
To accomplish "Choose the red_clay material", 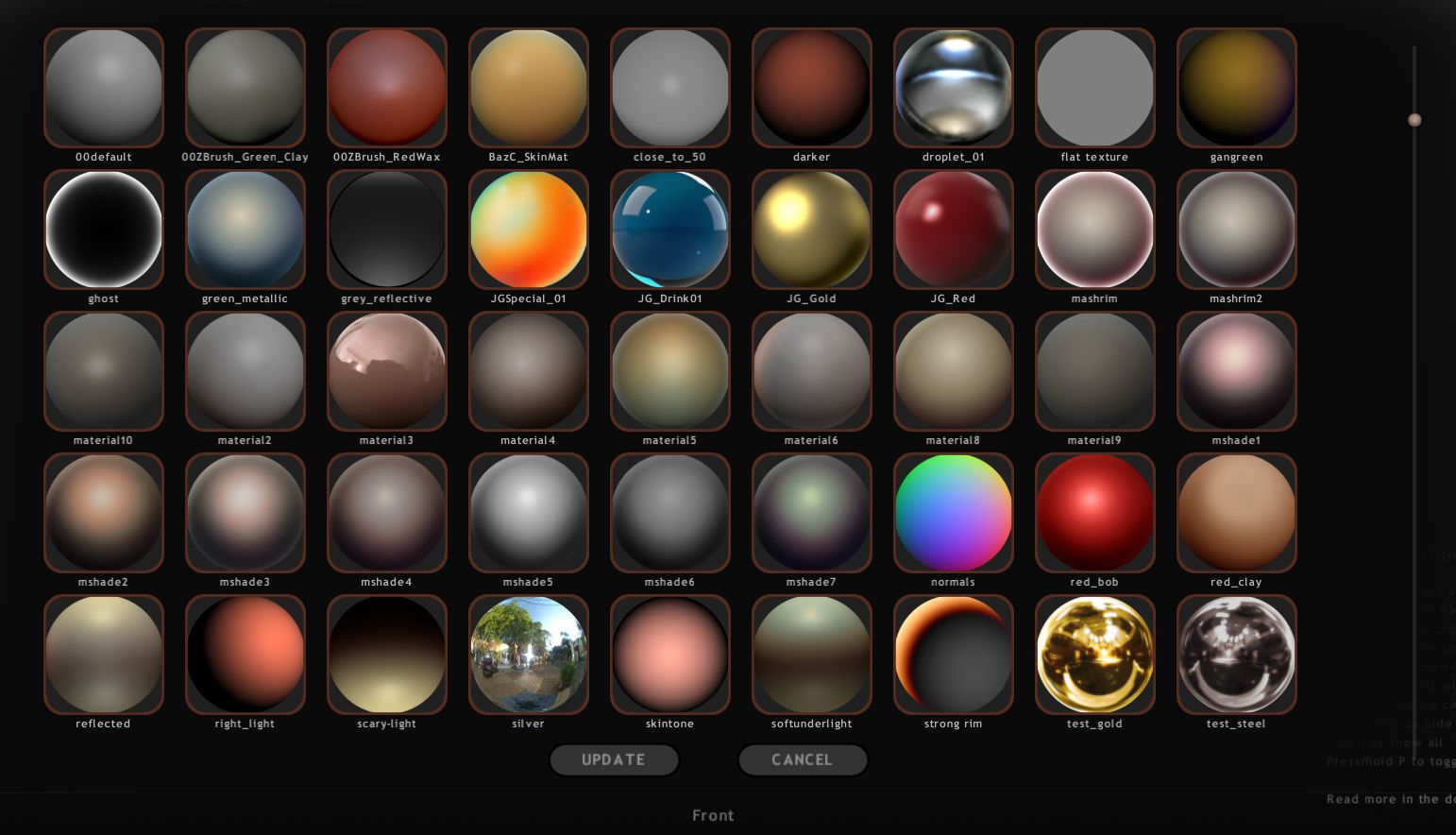I will click(x=1237, y=513).
